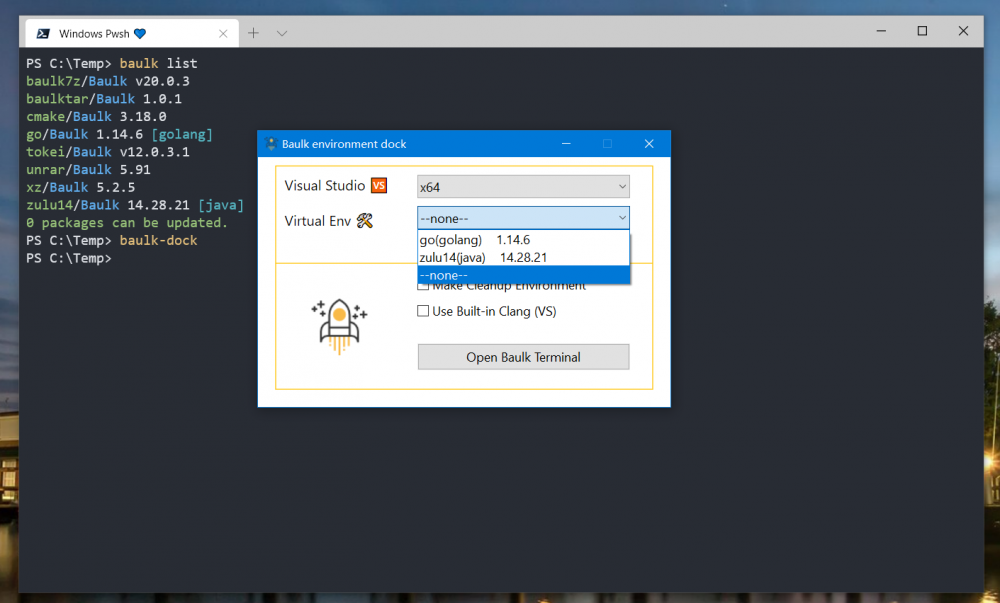Click the 'tokei/Baulk v12.0.3.1' line
Screen dimensions: 1000x603
(x=108, y=152)
